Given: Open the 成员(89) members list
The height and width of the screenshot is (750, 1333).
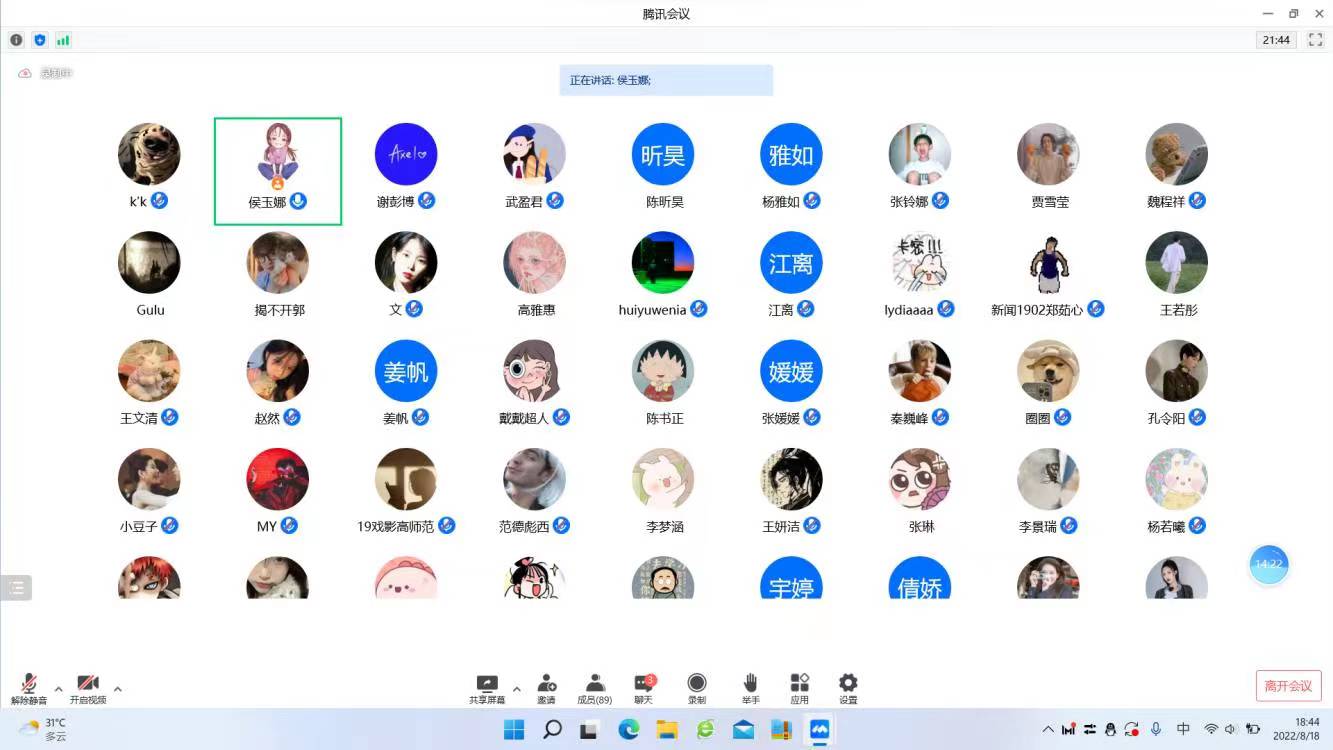Looking at the screenshot, I should pyautogui.click(x=595, y=688).
